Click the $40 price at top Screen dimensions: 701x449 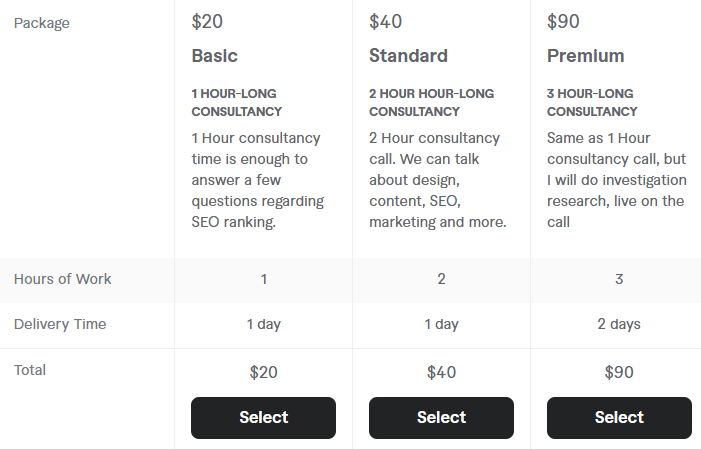coord(385,21)
